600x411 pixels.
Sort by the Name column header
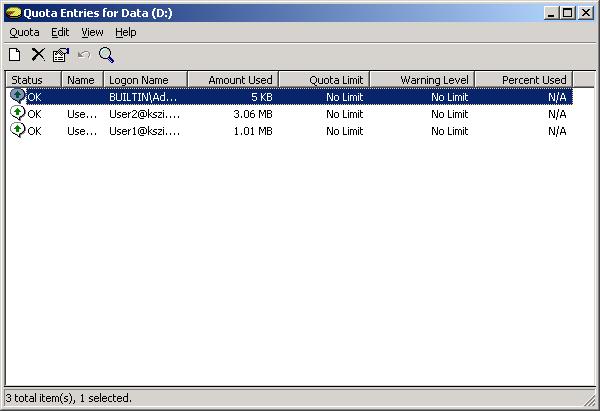[x=82, y=80]
